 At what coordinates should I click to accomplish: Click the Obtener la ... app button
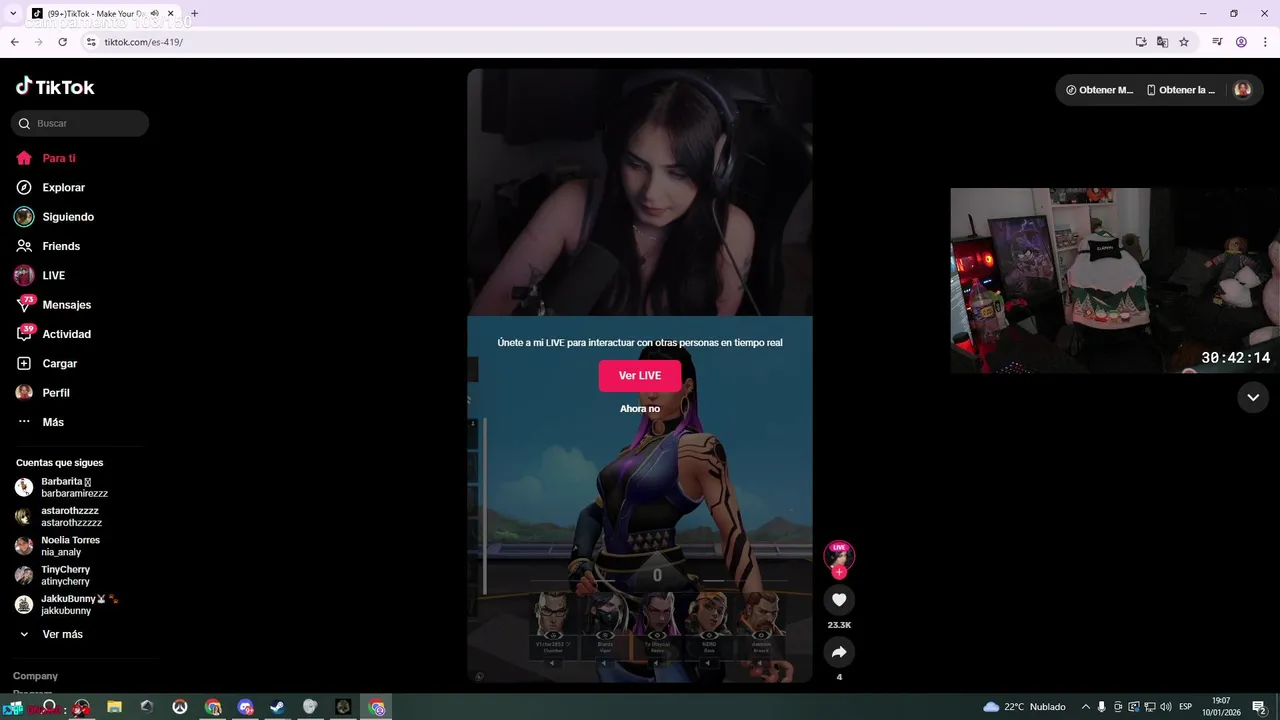(x=1181, y=90)
